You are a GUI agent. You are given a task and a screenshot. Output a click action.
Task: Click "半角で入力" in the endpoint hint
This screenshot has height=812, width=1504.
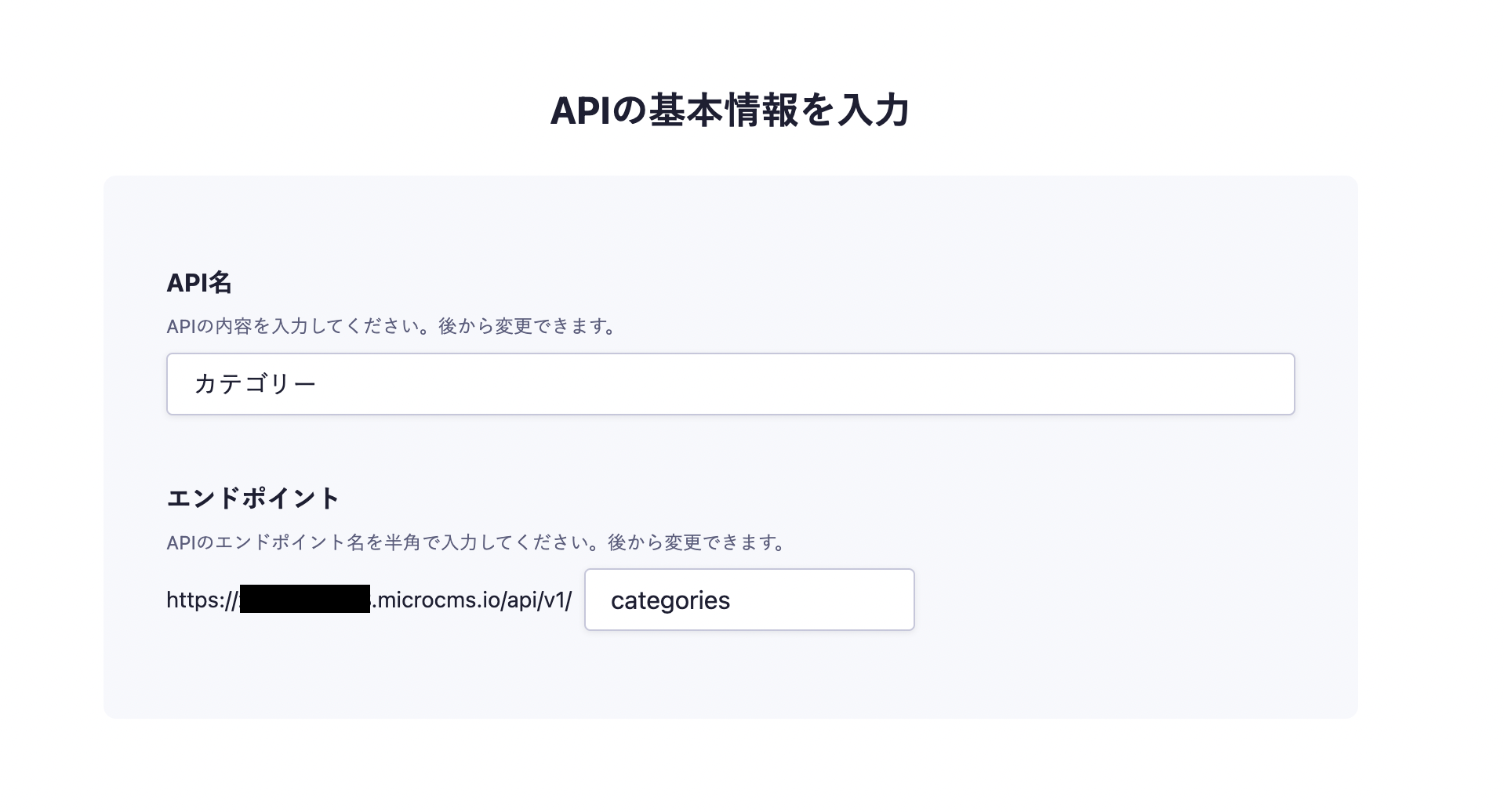[431, 542]
